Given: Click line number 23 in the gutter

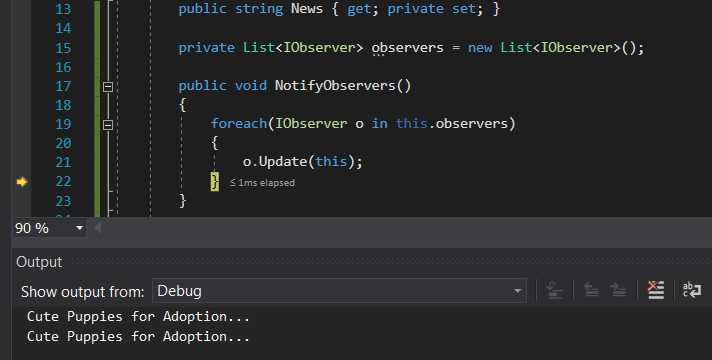Looking at the screenshot, I should pos(63,201).
